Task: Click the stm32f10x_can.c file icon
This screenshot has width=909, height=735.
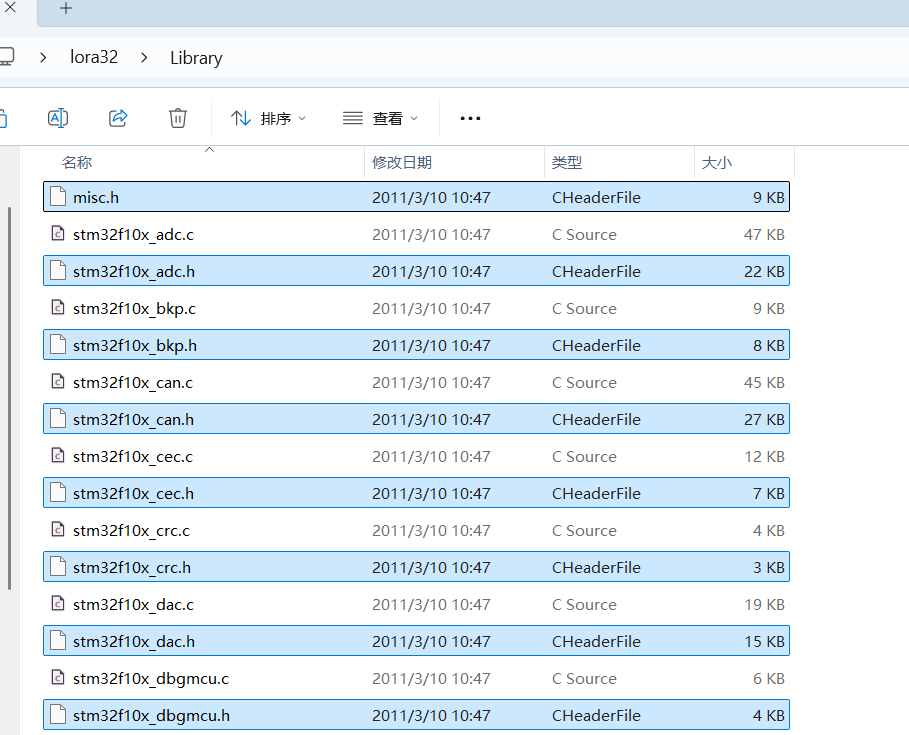Action: [x=58, y=381]
